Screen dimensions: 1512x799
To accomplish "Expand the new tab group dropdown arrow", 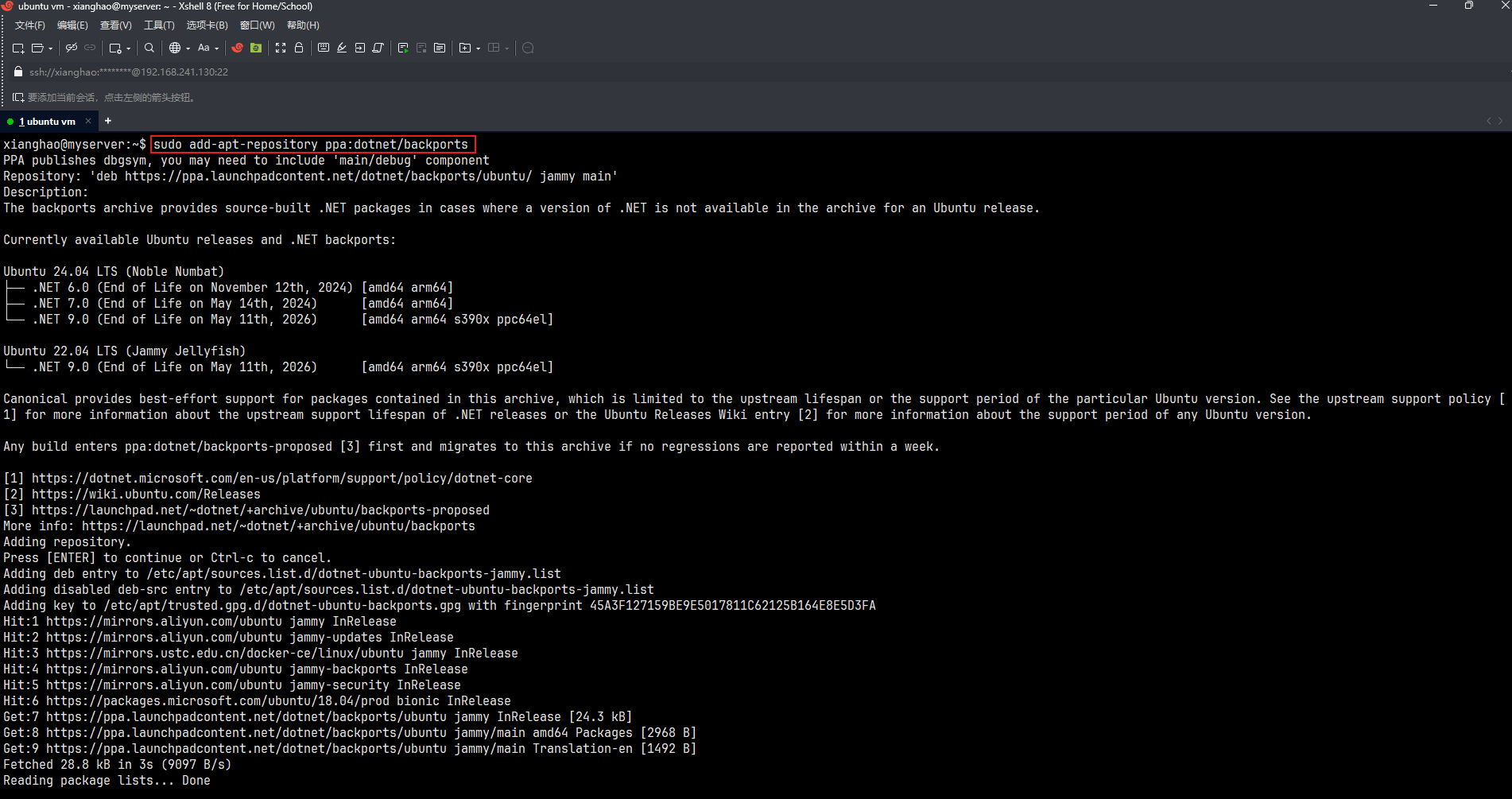I will pyautogui.click(x=479, y=48).
